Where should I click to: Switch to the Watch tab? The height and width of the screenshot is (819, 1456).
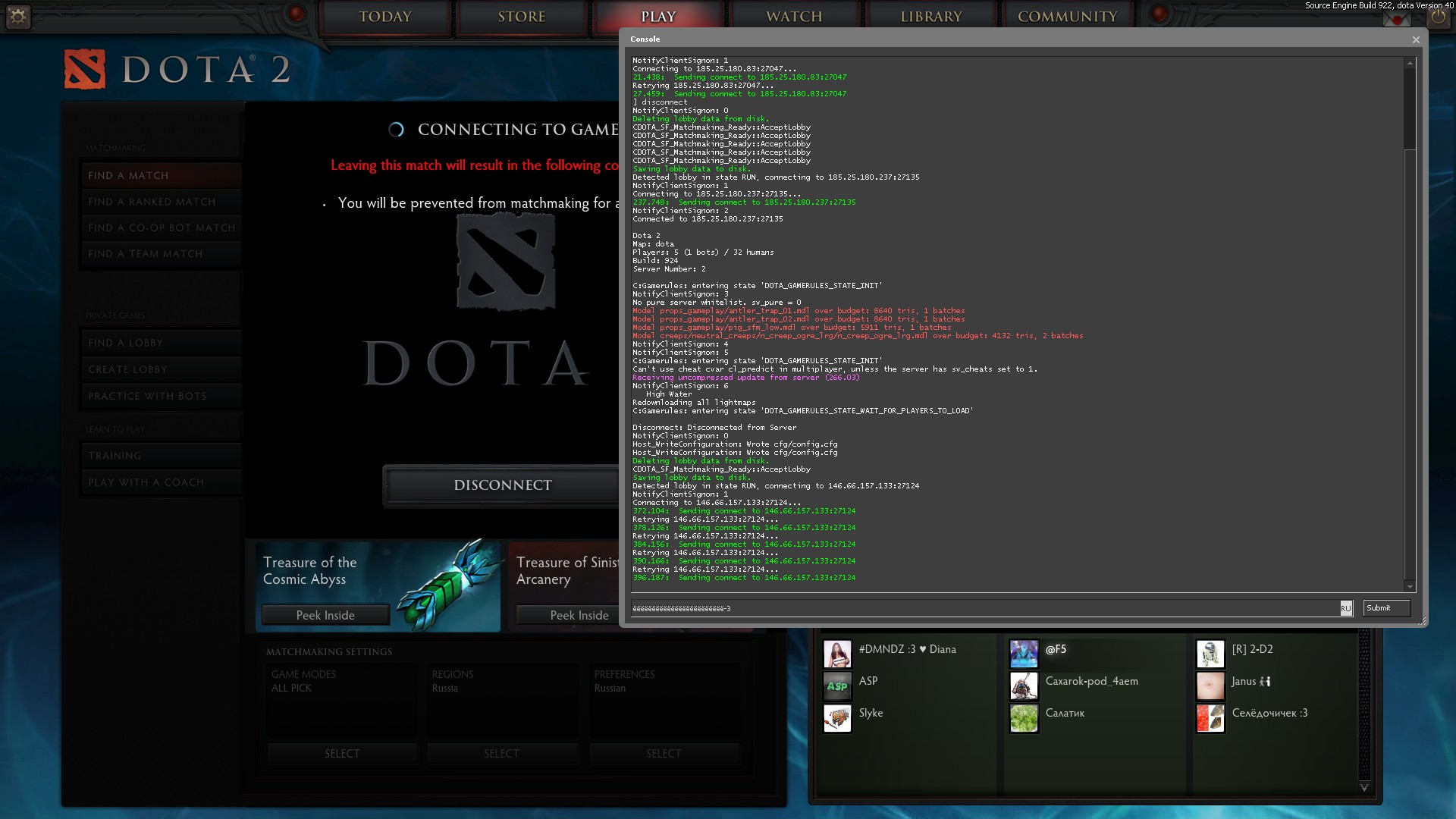click(794, 17)
